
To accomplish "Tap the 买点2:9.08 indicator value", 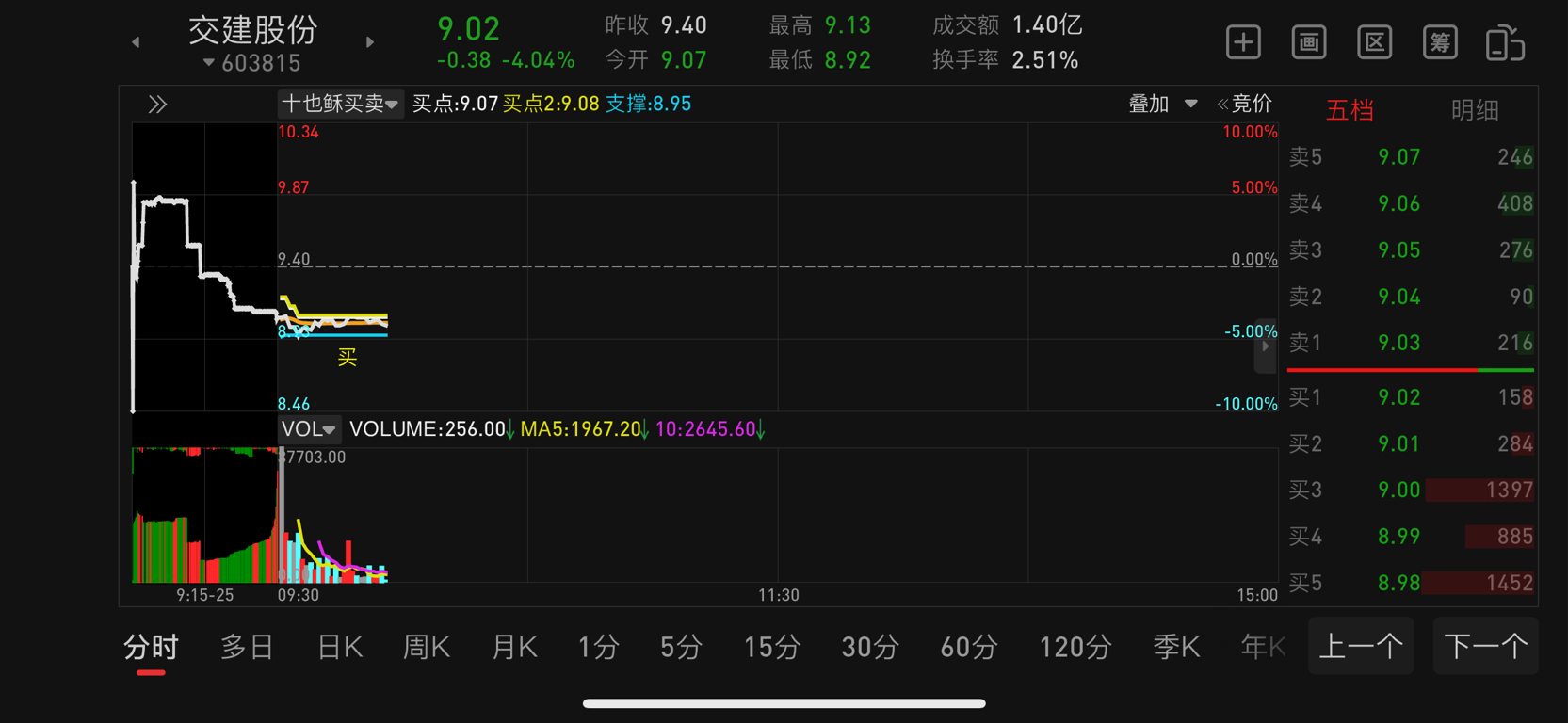I will 551,104.
